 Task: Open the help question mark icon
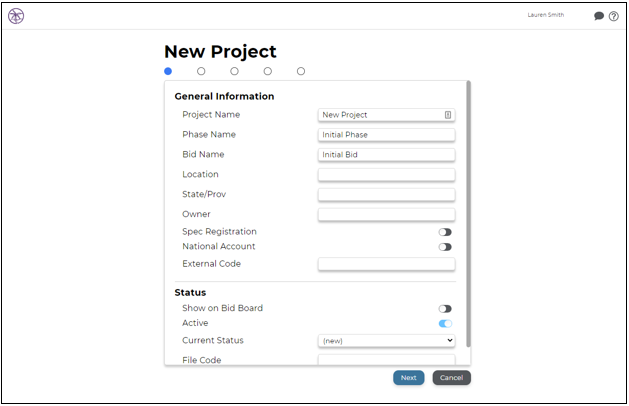tap(613, 16)
